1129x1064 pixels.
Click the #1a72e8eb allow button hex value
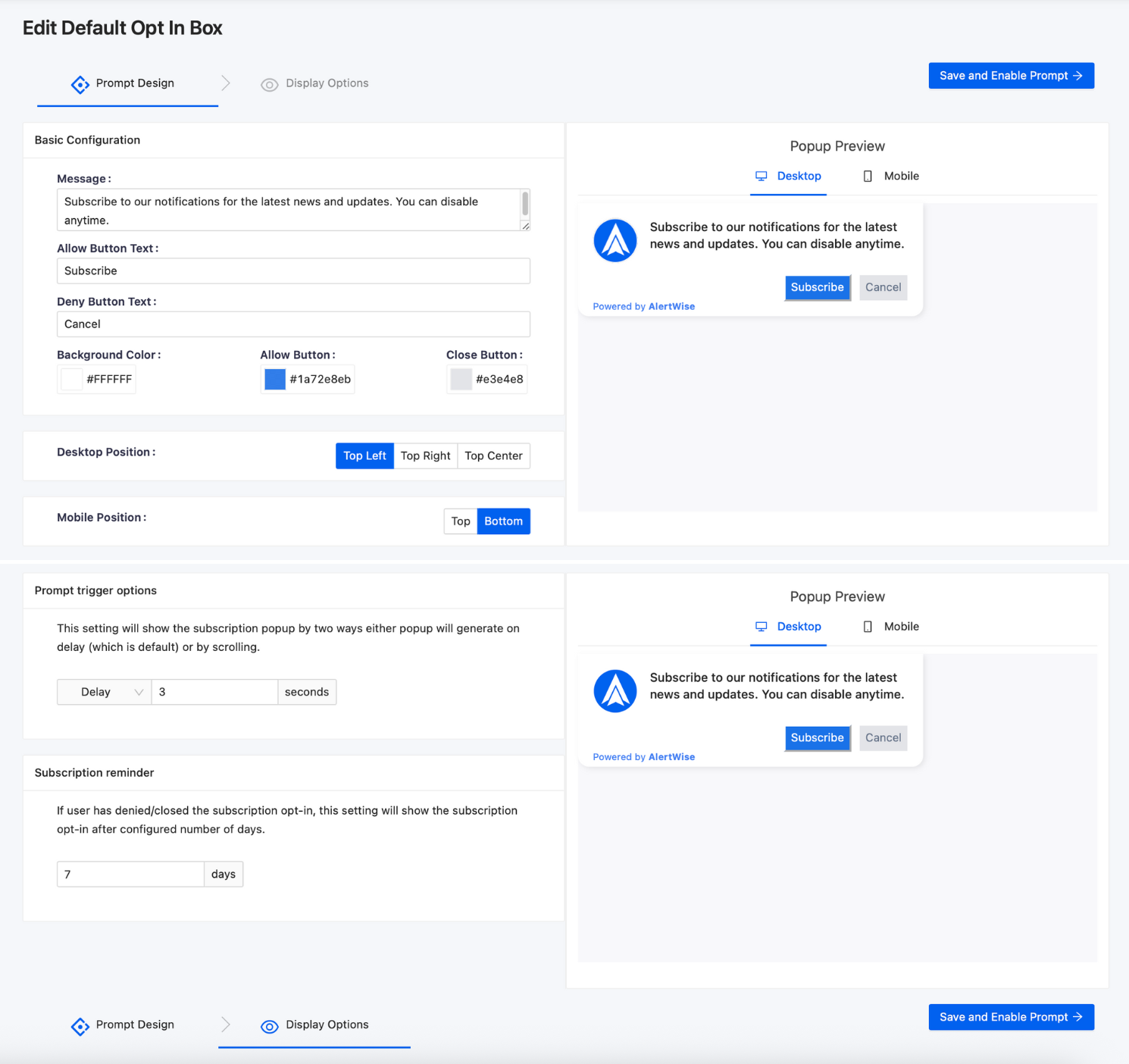320,379
